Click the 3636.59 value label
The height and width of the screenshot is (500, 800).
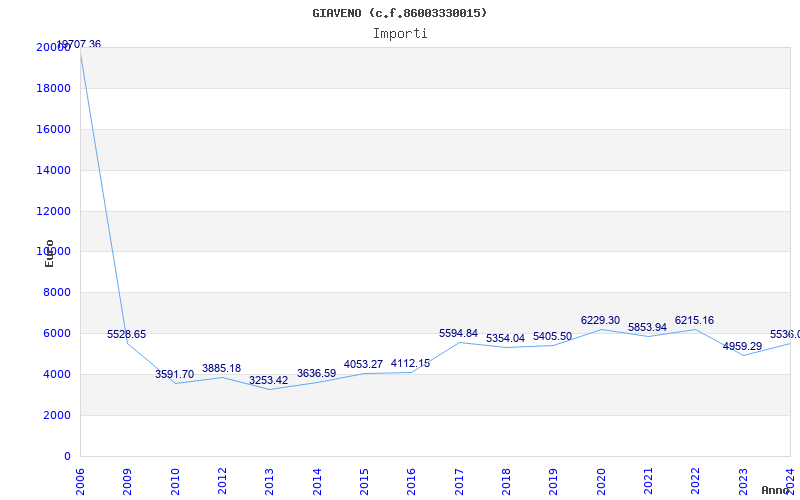click(x=316, y=373)
